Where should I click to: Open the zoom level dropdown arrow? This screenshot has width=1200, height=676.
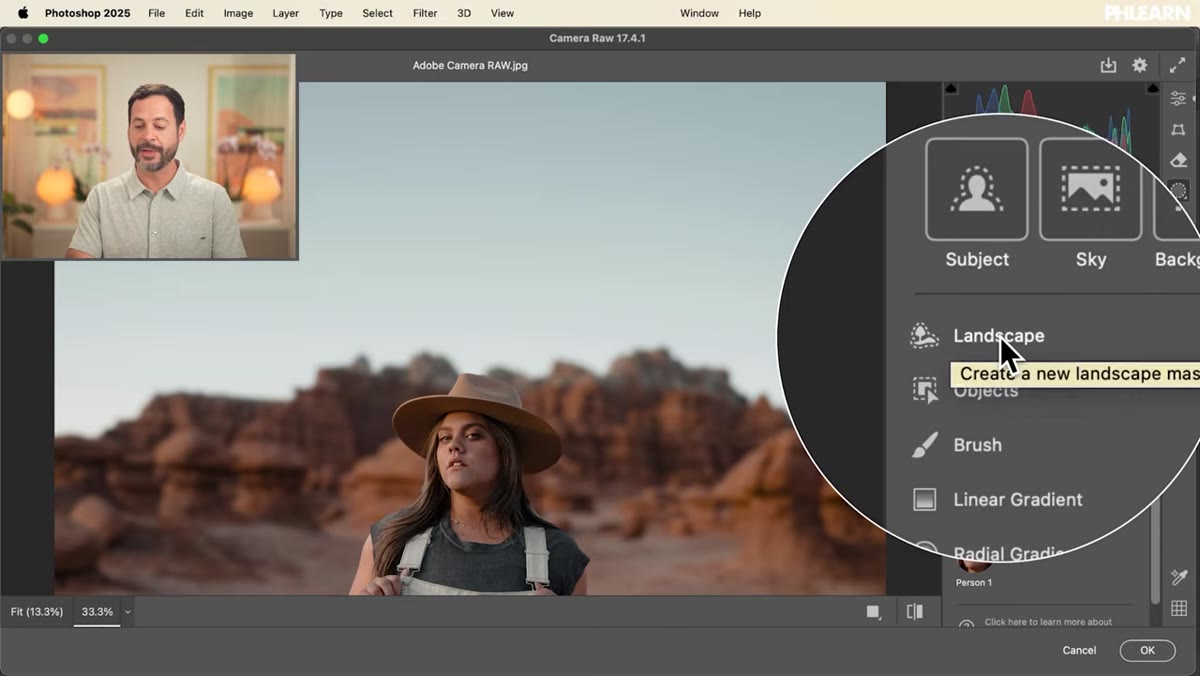pyautogui.click(x=128, y=612)
